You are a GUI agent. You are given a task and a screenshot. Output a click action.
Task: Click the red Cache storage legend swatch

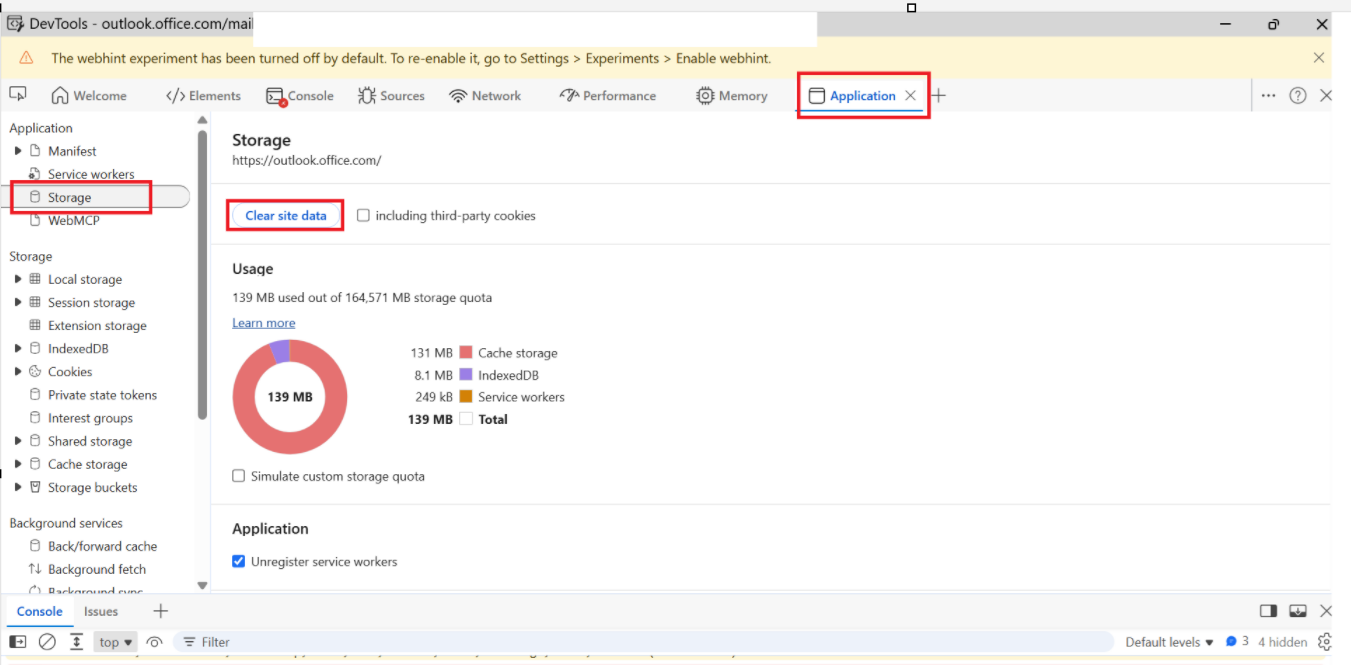pos(465,352)
